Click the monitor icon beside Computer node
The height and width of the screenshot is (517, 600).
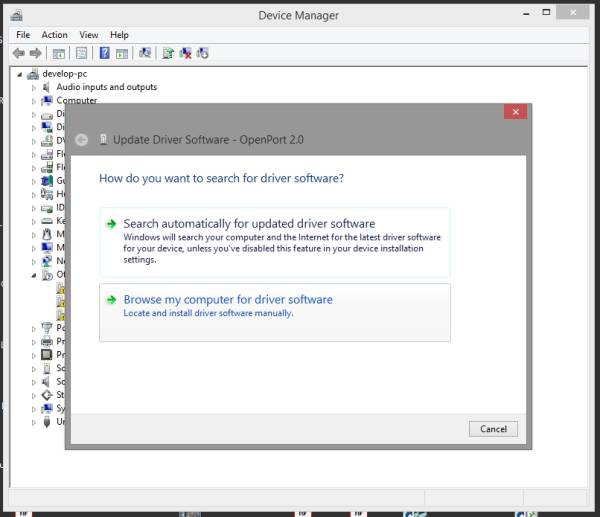(x=47, y=101)
